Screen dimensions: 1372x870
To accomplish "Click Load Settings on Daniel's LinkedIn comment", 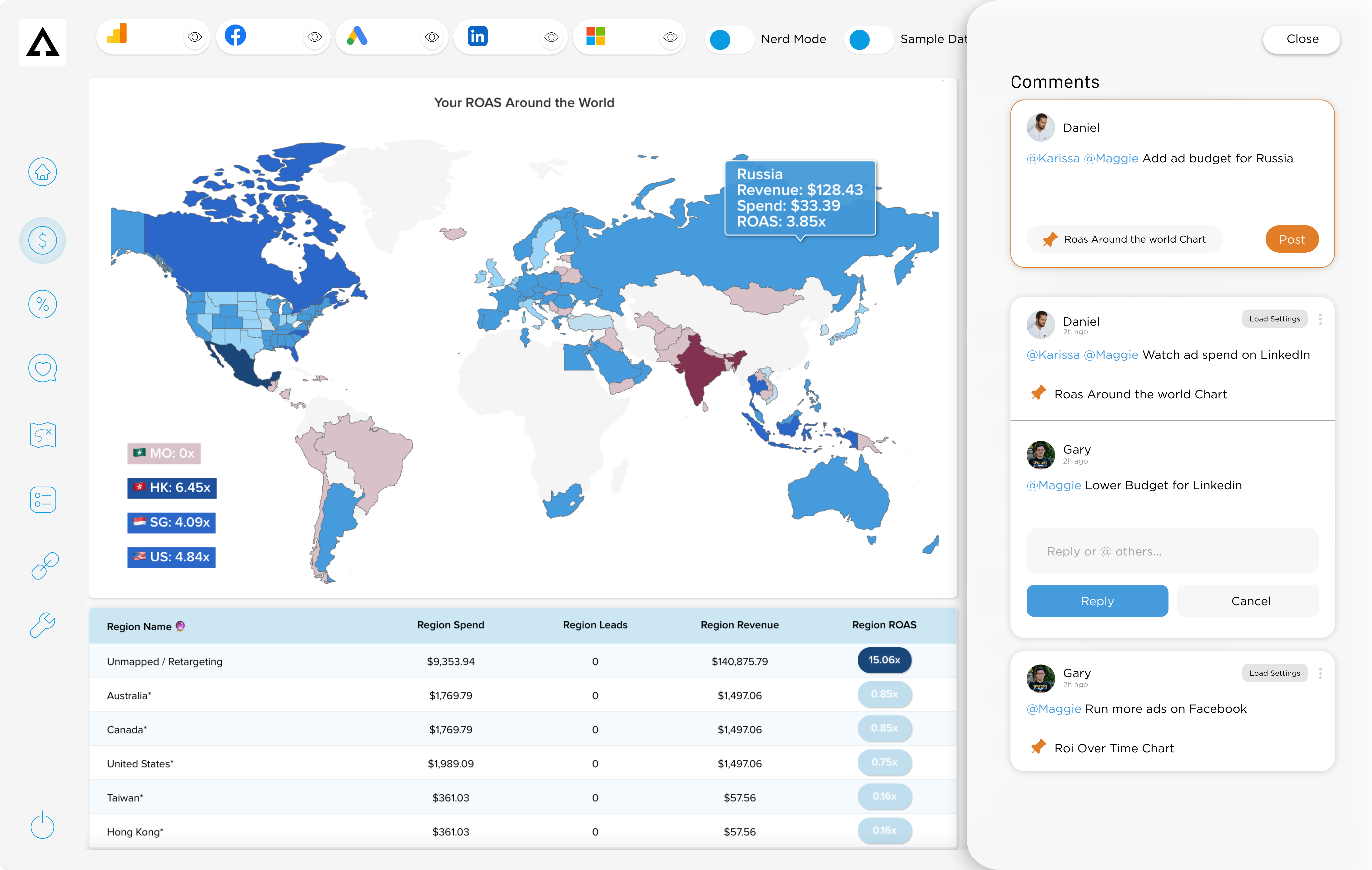I will pyautogui.click(x=1275, y=319).
